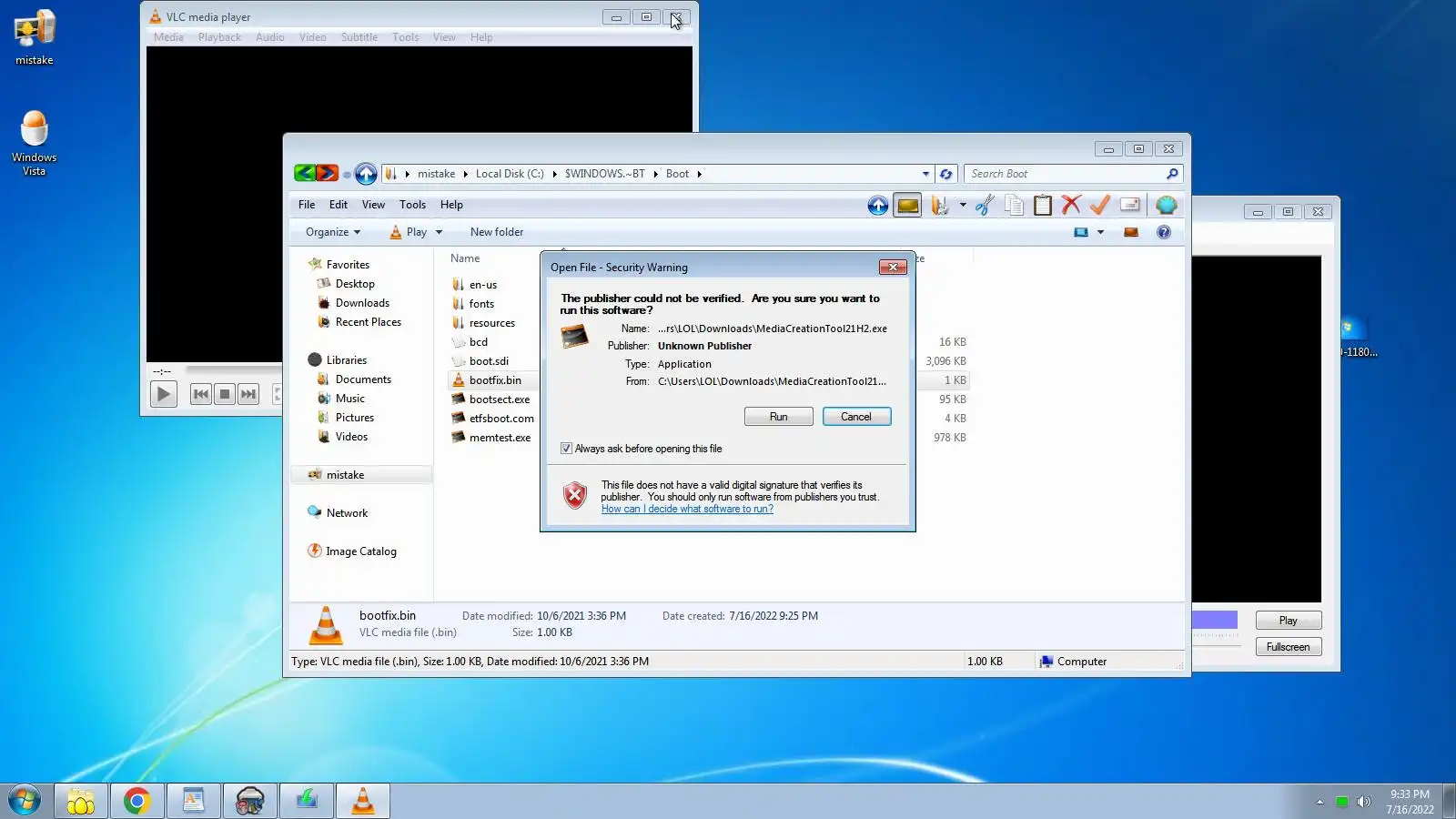Cut selection with the scissors icon
The width and height of the screenshot is (1456, 819).
pos(985,206)
